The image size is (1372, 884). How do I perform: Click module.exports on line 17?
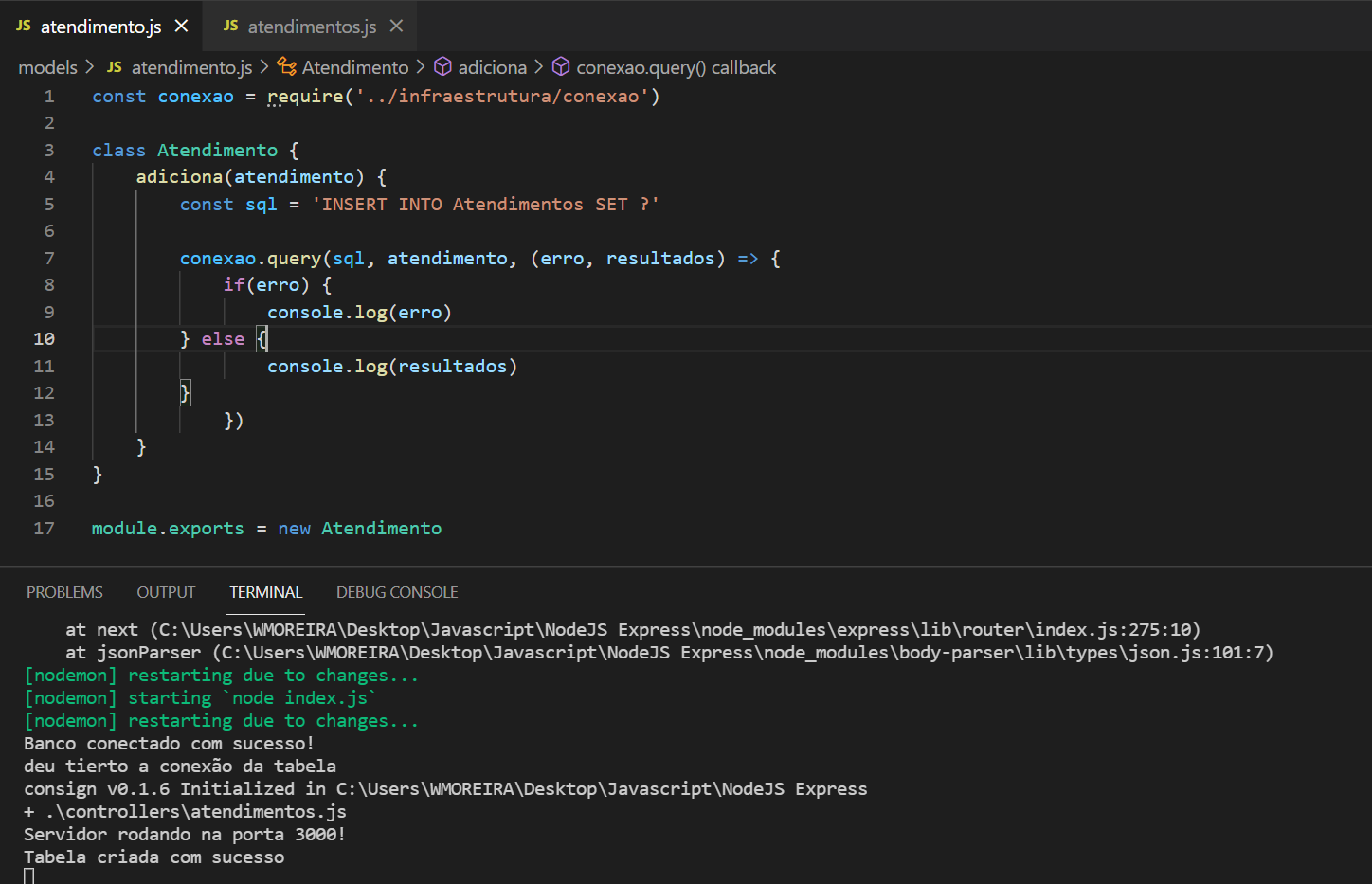click(x=168, y=529)
